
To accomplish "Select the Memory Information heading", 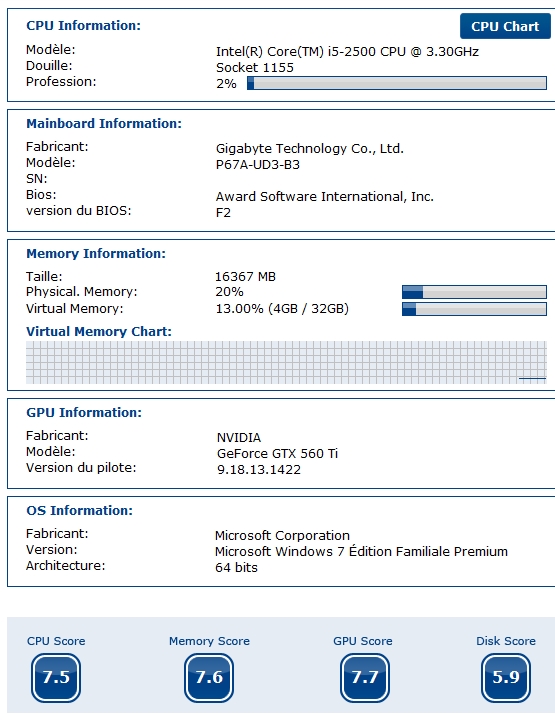I will click(x=96, y=254).
